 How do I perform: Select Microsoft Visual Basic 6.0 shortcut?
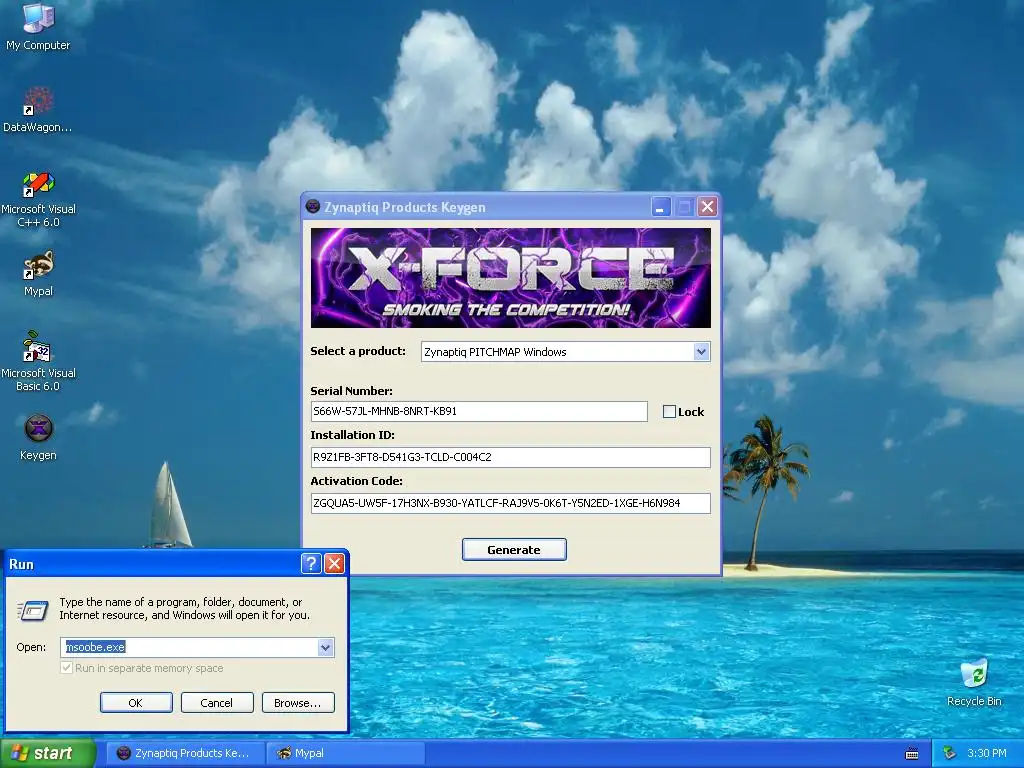tap(38, 361)
